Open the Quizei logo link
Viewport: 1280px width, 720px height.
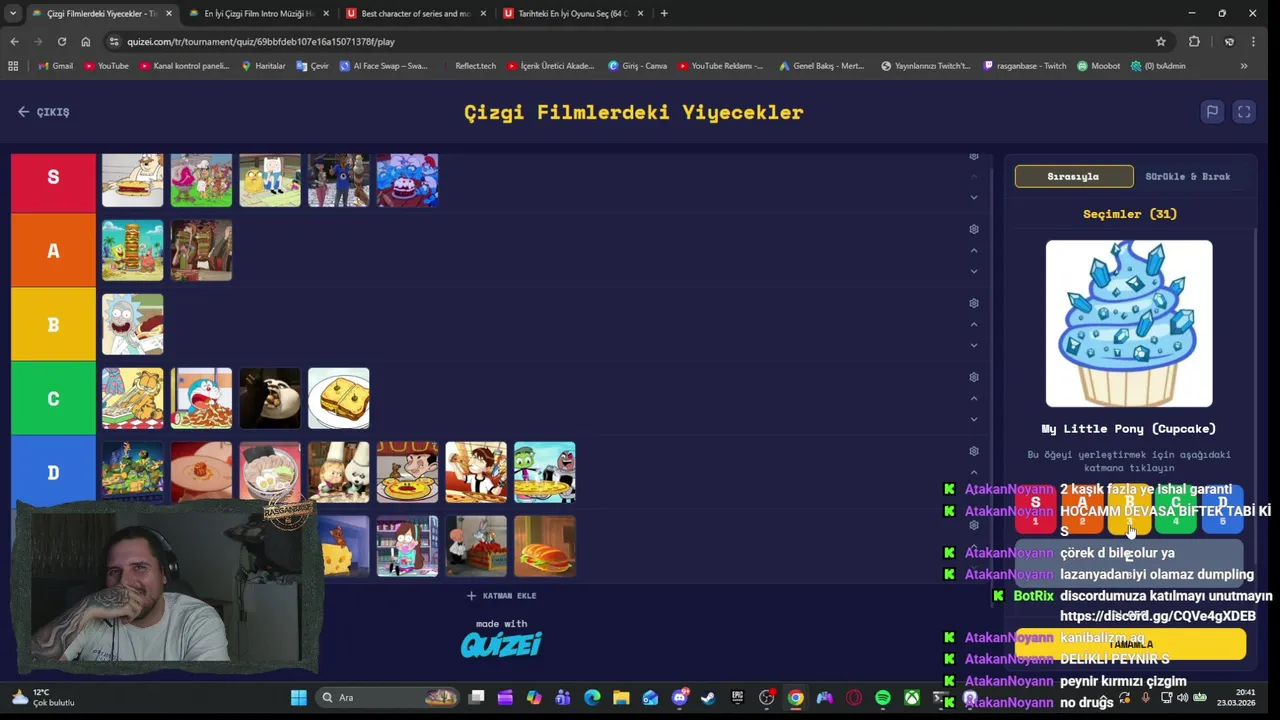(x=501, y=644)
